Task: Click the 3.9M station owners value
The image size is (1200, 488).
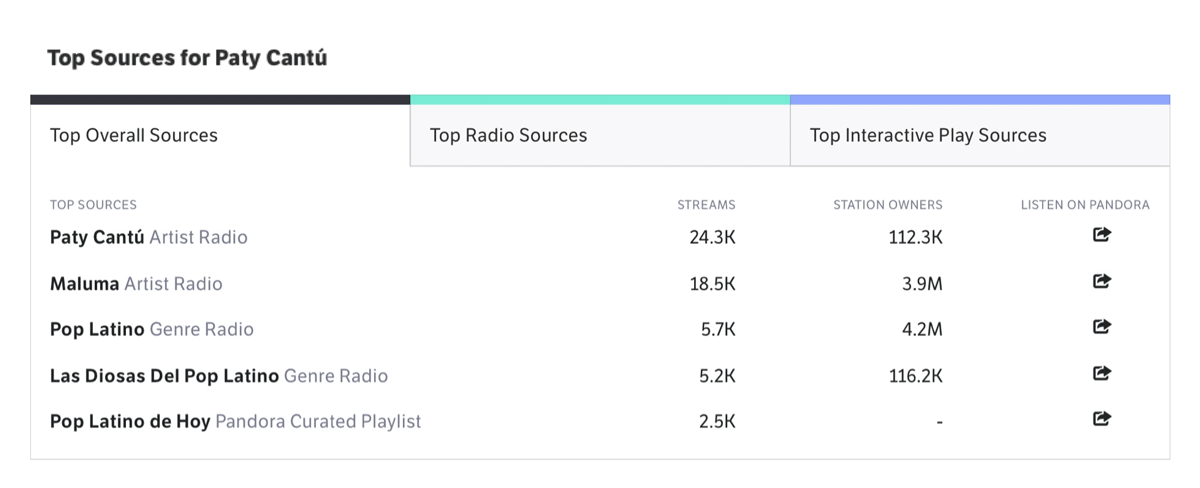Action: click(922, 284)
